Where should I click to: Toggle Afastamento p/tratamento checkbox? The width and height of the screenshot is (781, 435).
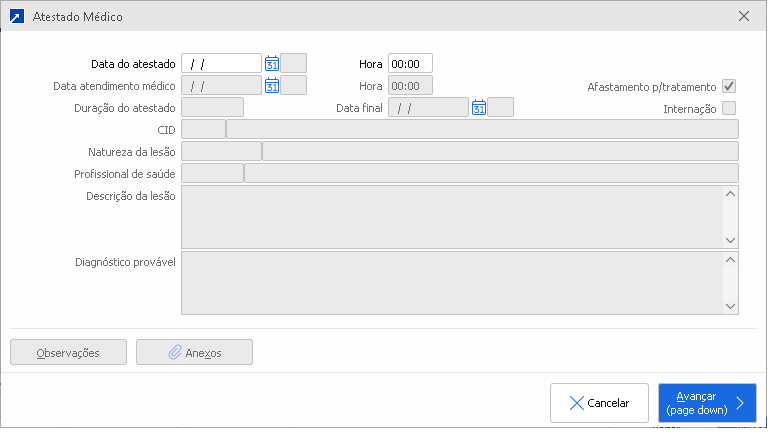point(729,86)
